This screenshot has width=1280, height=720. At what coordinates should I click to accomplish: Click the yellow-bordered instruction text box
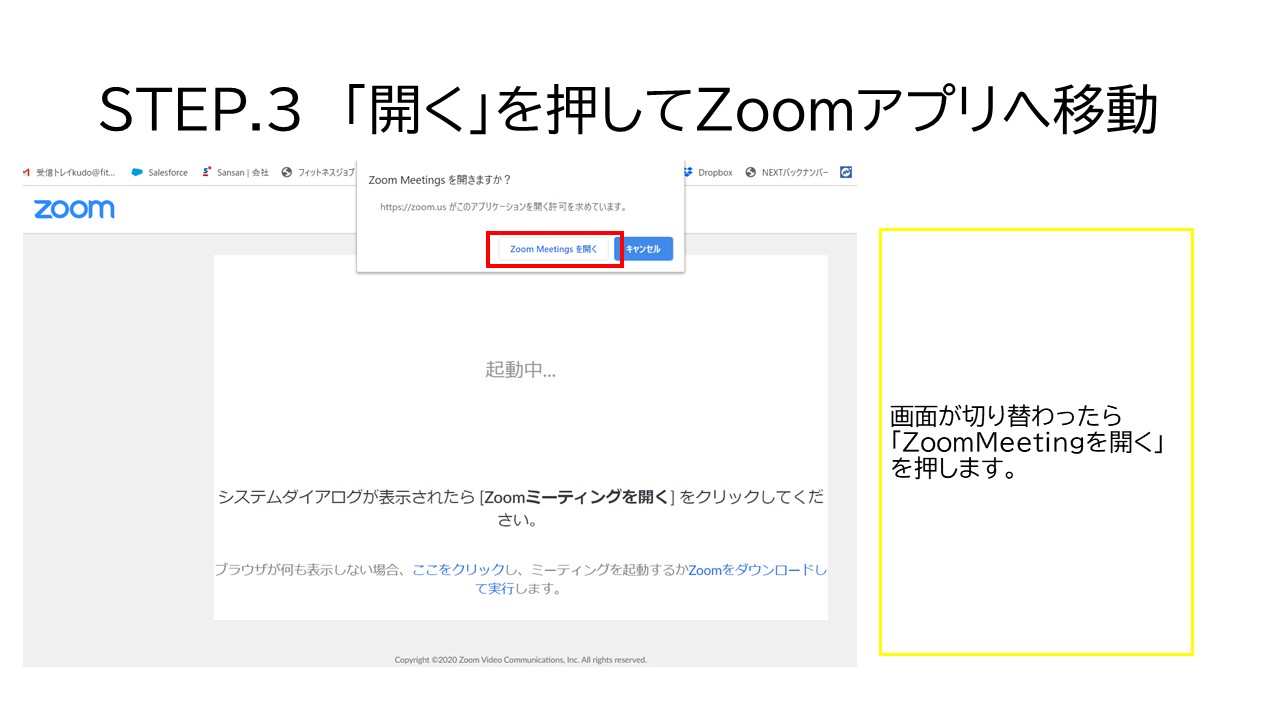click(1035, 560)
